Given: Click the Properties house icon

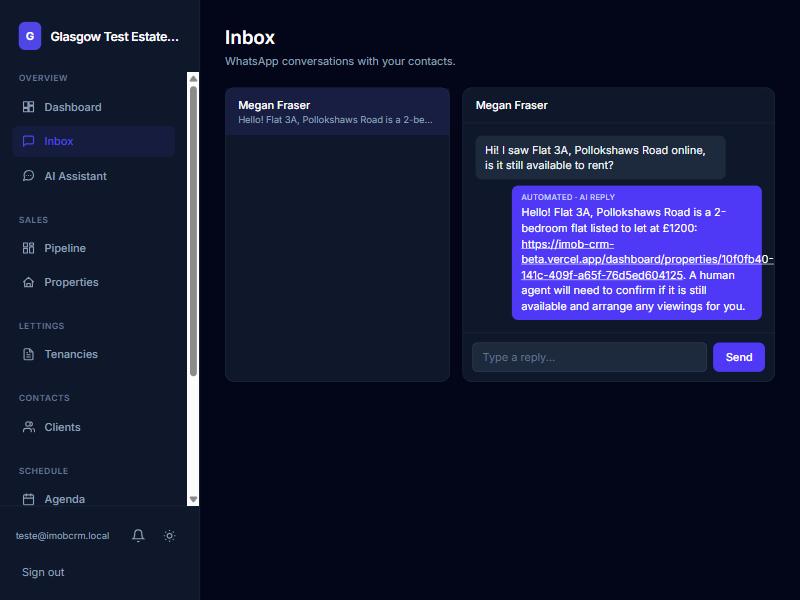Looking at the screenshot, I should (x=29, y=282).
